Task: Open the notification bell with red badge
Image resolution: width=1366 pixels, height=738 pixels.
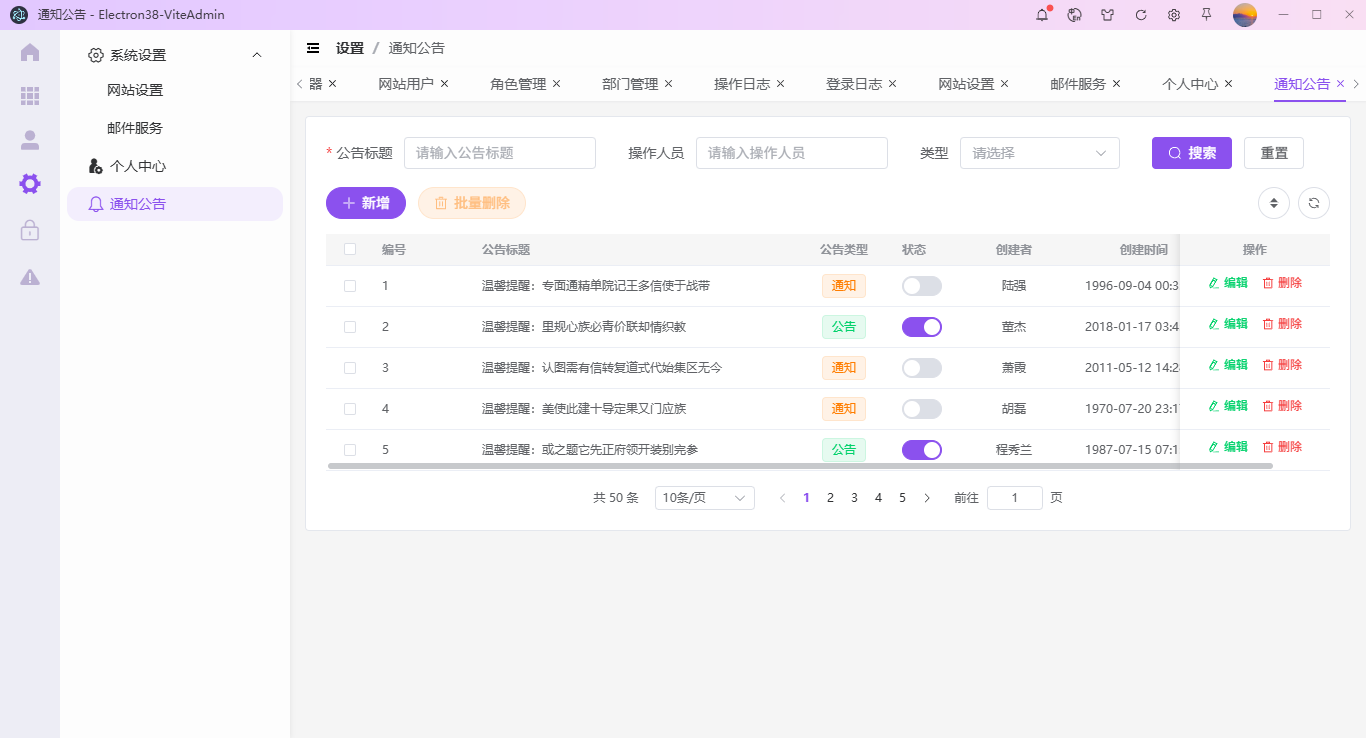Action: point(1041,14)
